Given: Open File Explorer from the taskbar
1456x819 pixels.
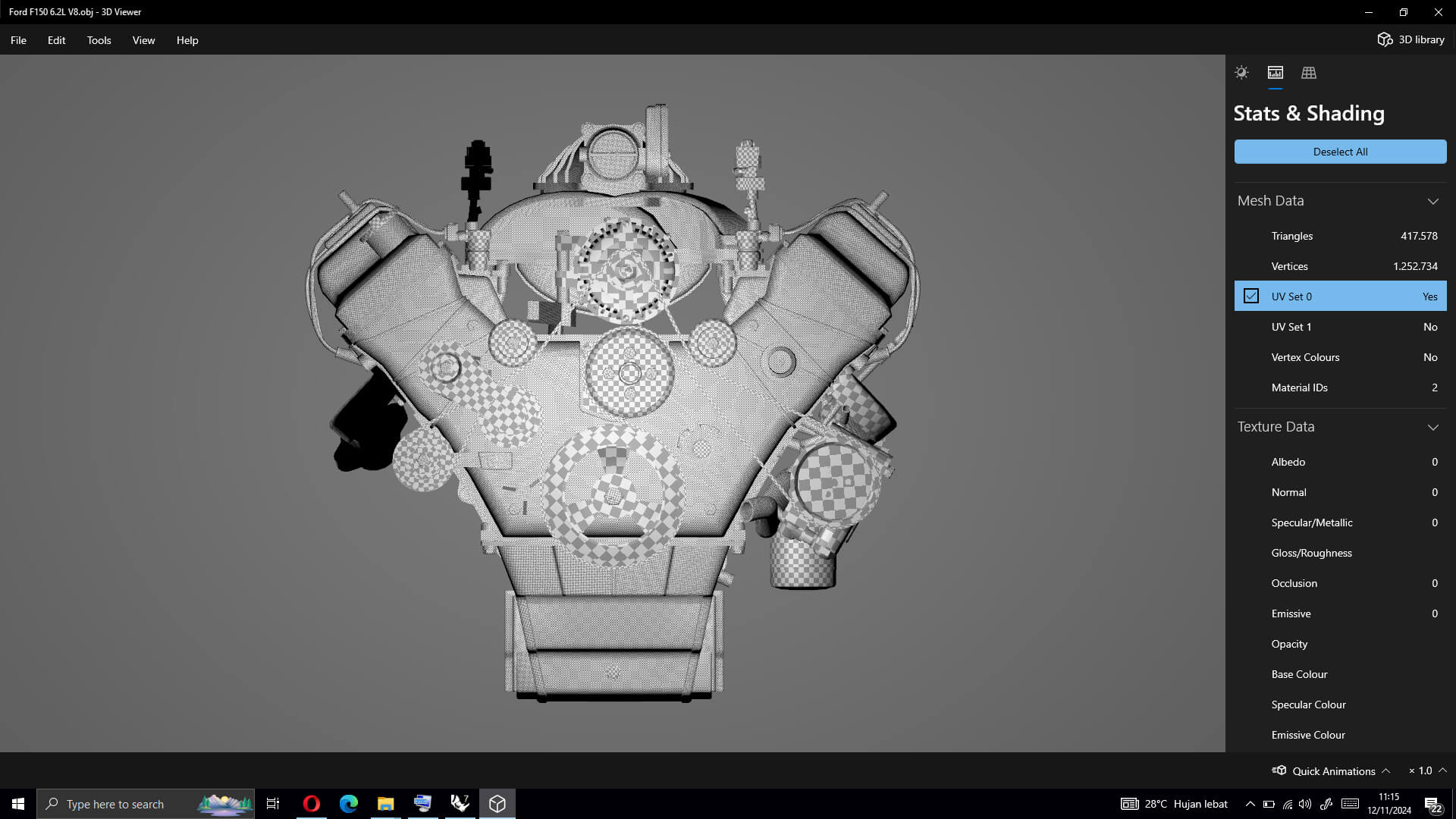Looking at the screenshot, I should pos(385,804).
